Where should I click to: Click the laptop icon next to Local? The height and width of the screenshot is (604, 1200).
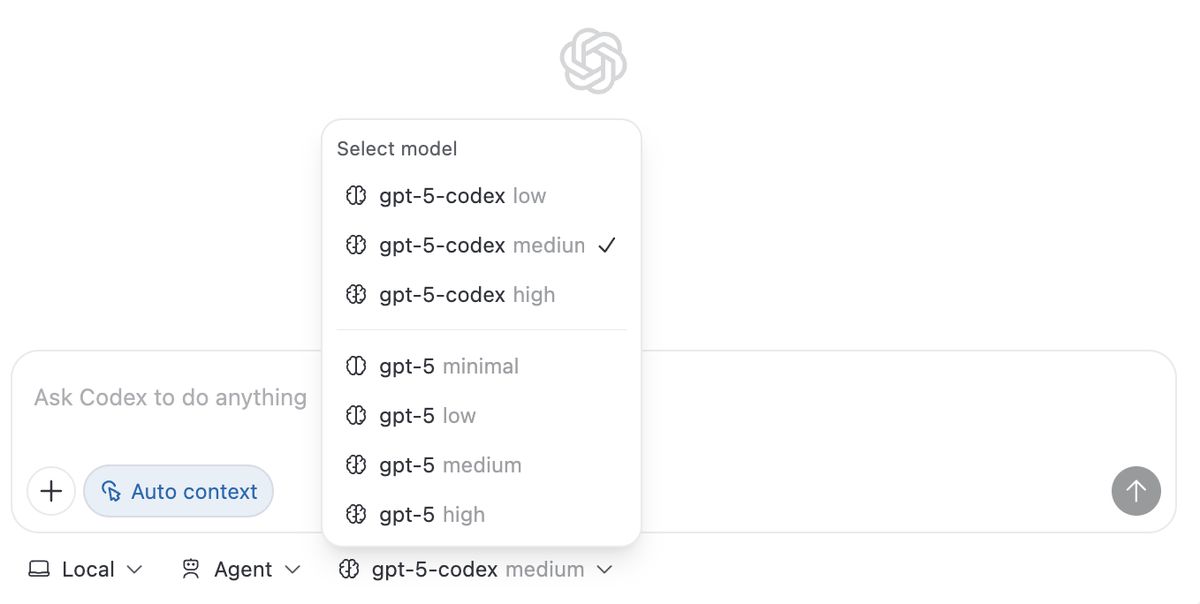[x=39, y=569]
